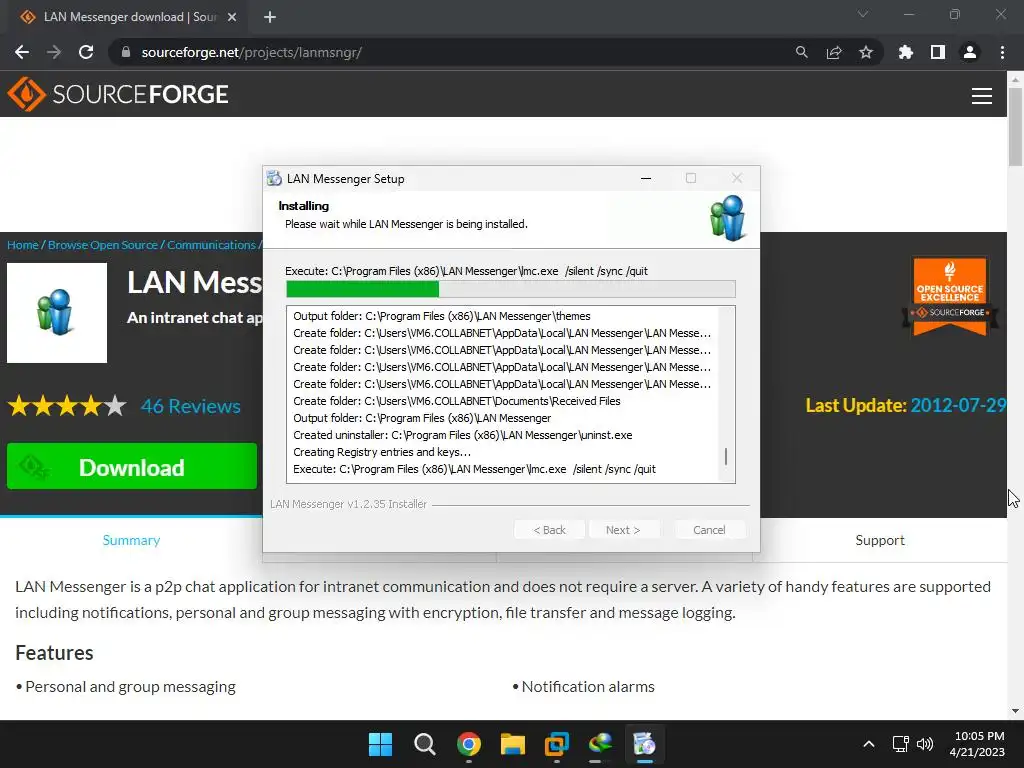Open Chrome profile avatar
This screenshot has height=768, width=1024.
pos(970,52)
